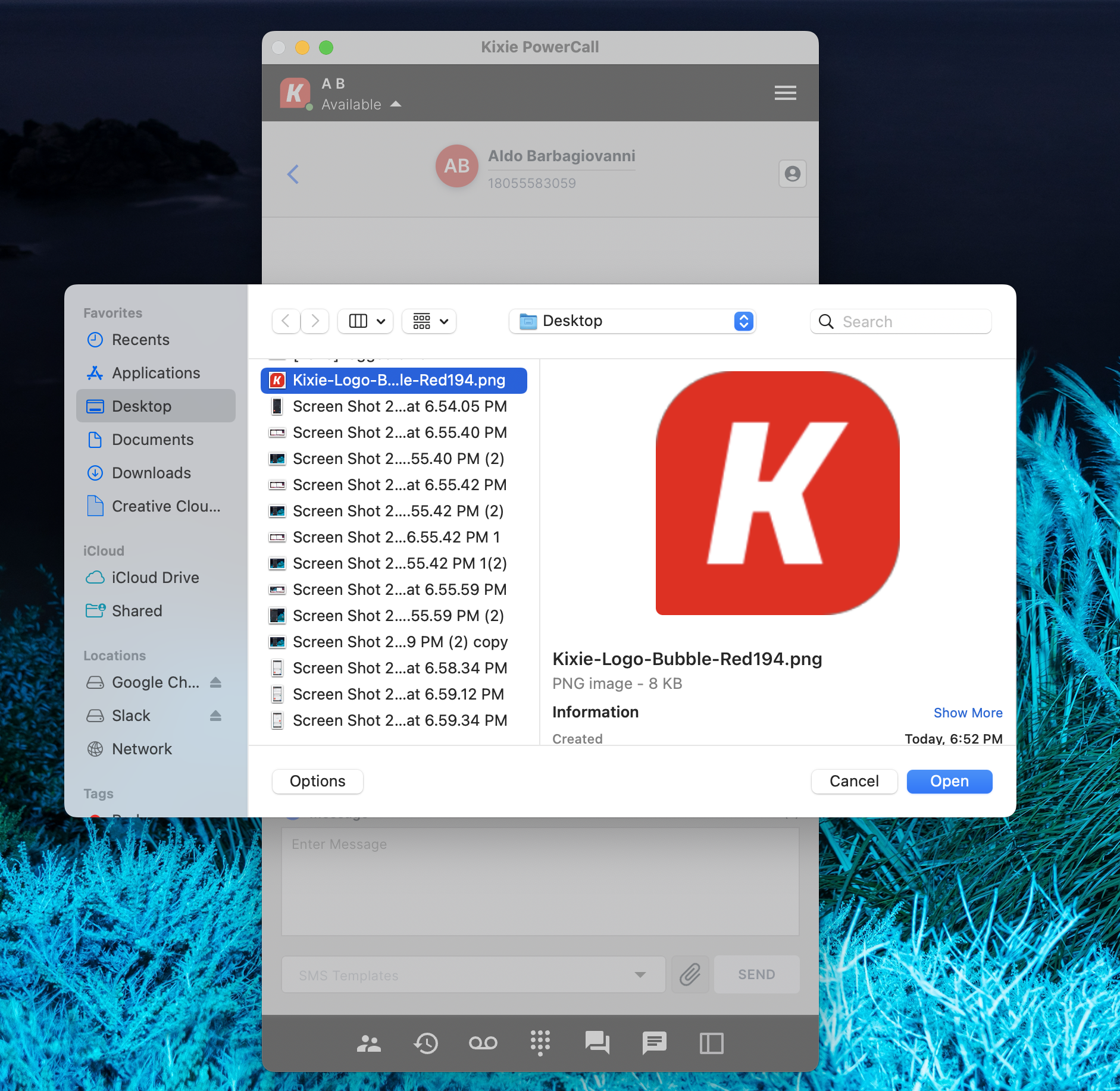
Task: Eject the Google Chrome volume
Action: (215, 682)
